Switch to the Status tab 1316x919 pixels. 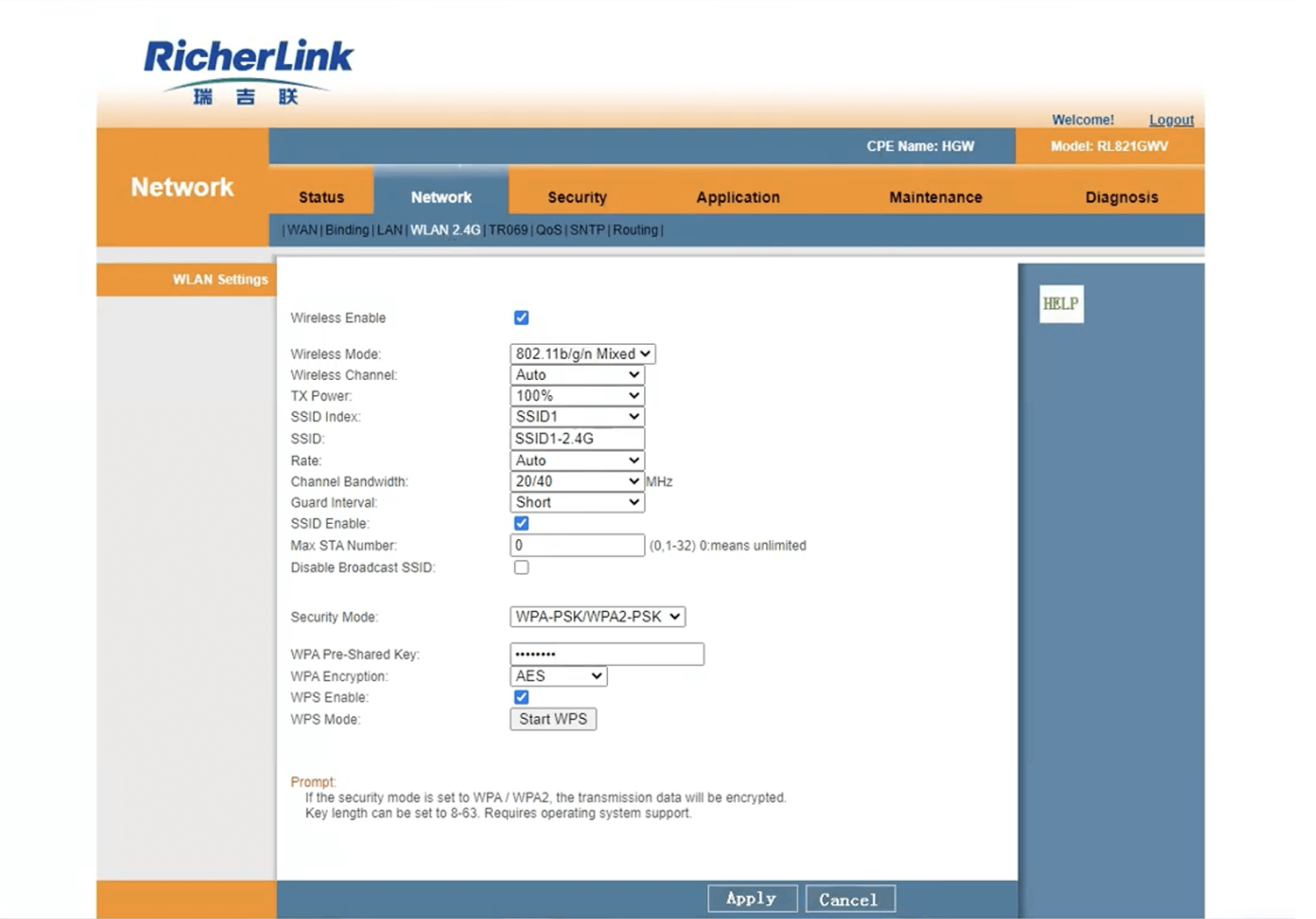pyautogui.click(x=321, y=197)
